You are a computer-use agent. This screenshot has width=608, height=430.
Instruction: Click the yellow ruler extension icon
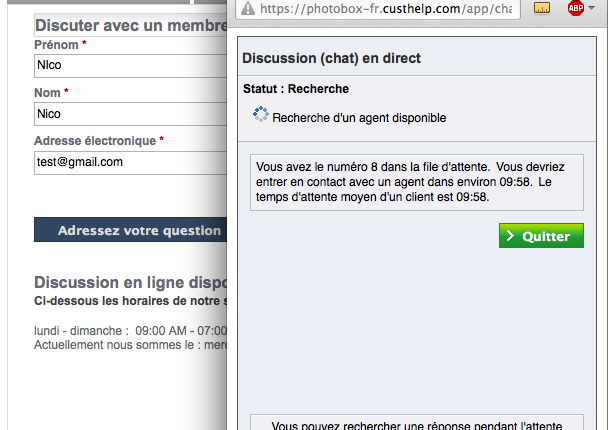542,7
